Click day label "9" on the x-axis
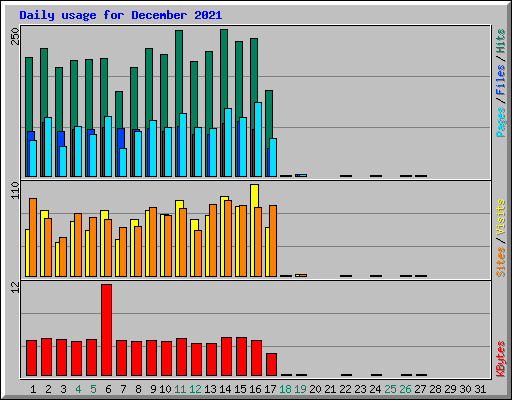 153,389
